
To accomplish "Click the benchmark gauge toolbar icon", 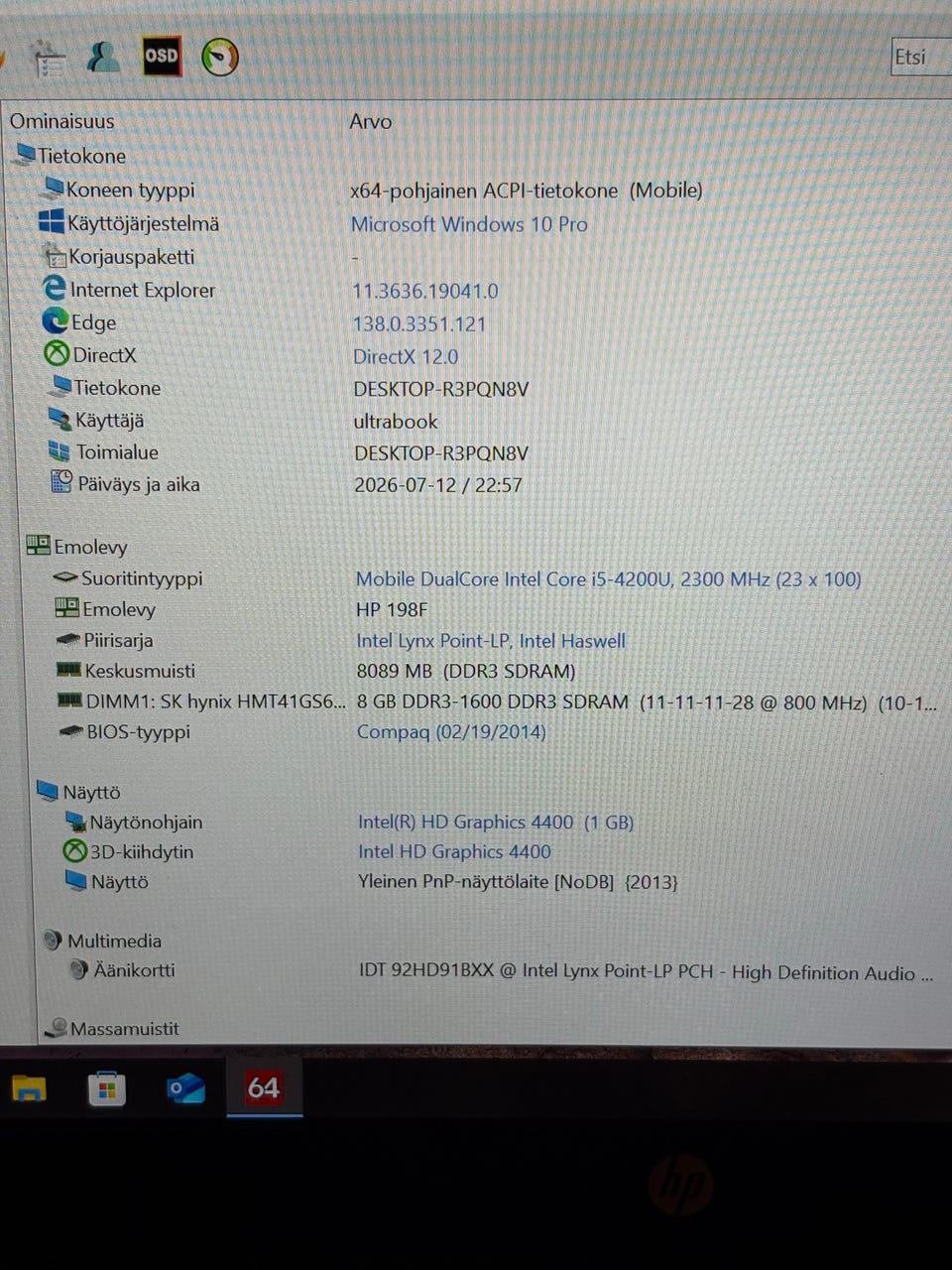I will point(220,57).
